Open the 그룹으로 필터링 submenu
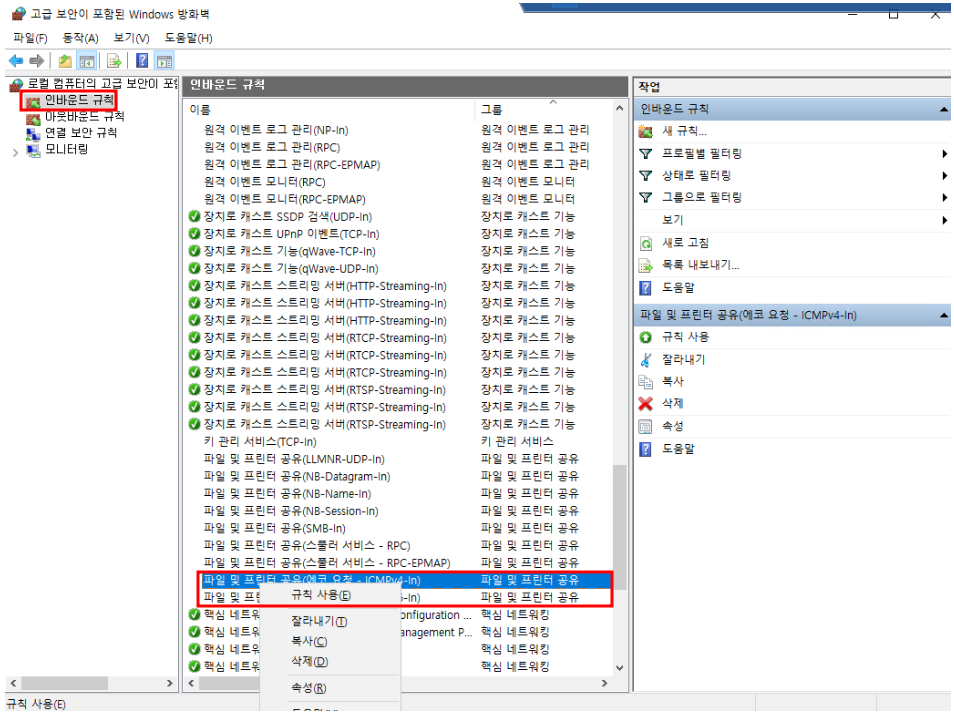This screenshot has height=716, width=954. 944,197
